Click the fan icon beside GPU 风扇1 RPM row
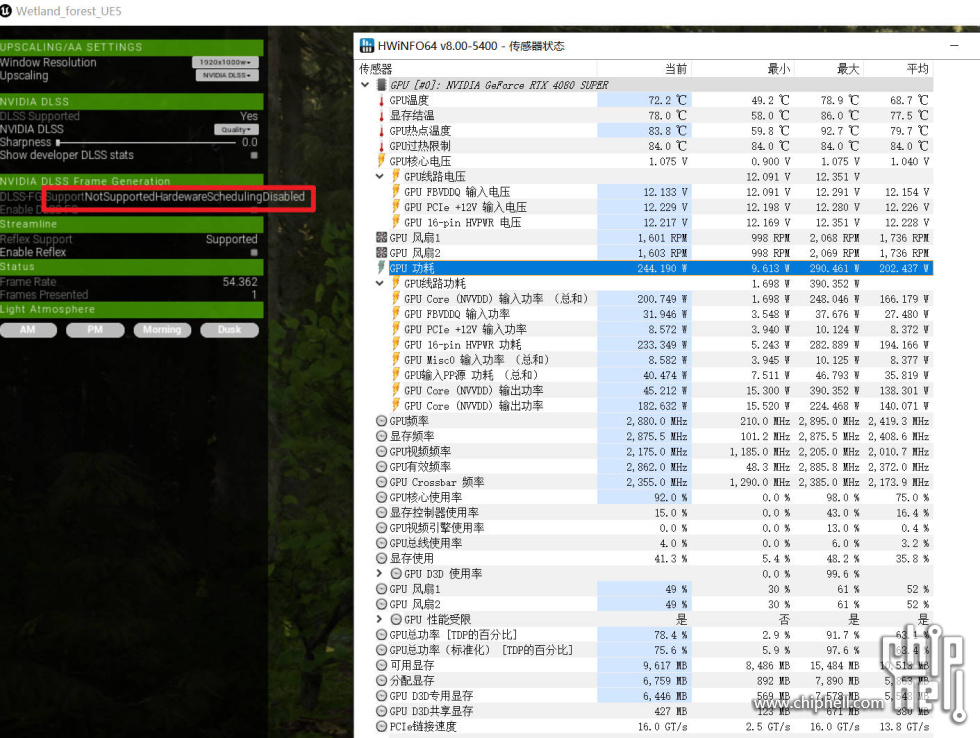The width and height of the screenshot is (980, 738). pos(381,237)
